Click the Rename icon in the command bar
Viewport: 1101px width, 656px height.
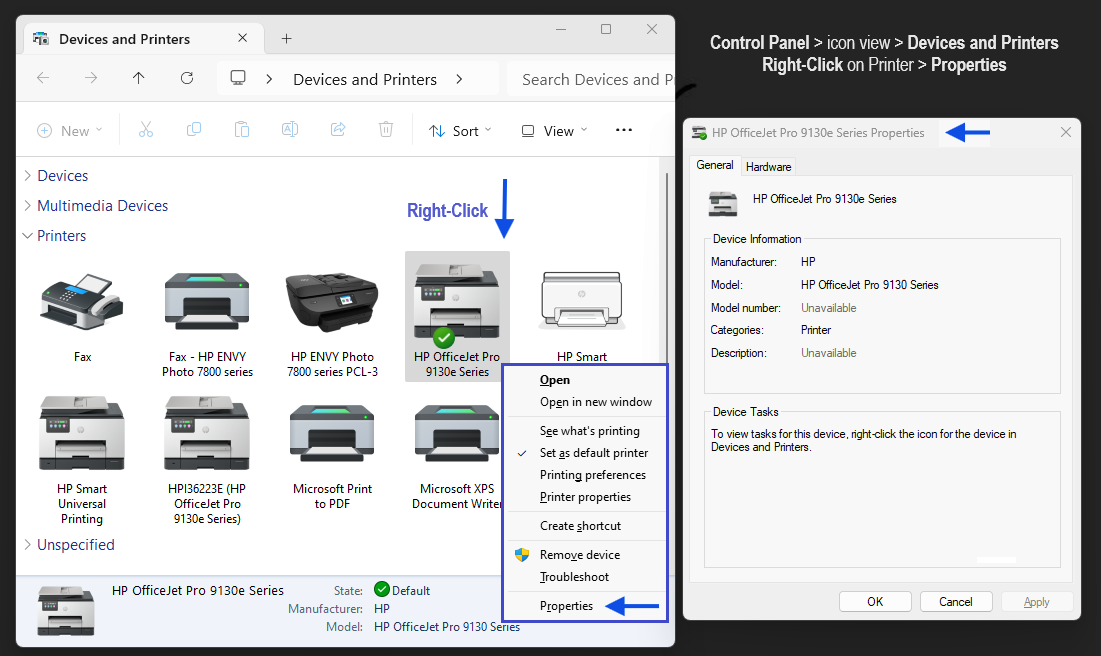coord(290,130)
